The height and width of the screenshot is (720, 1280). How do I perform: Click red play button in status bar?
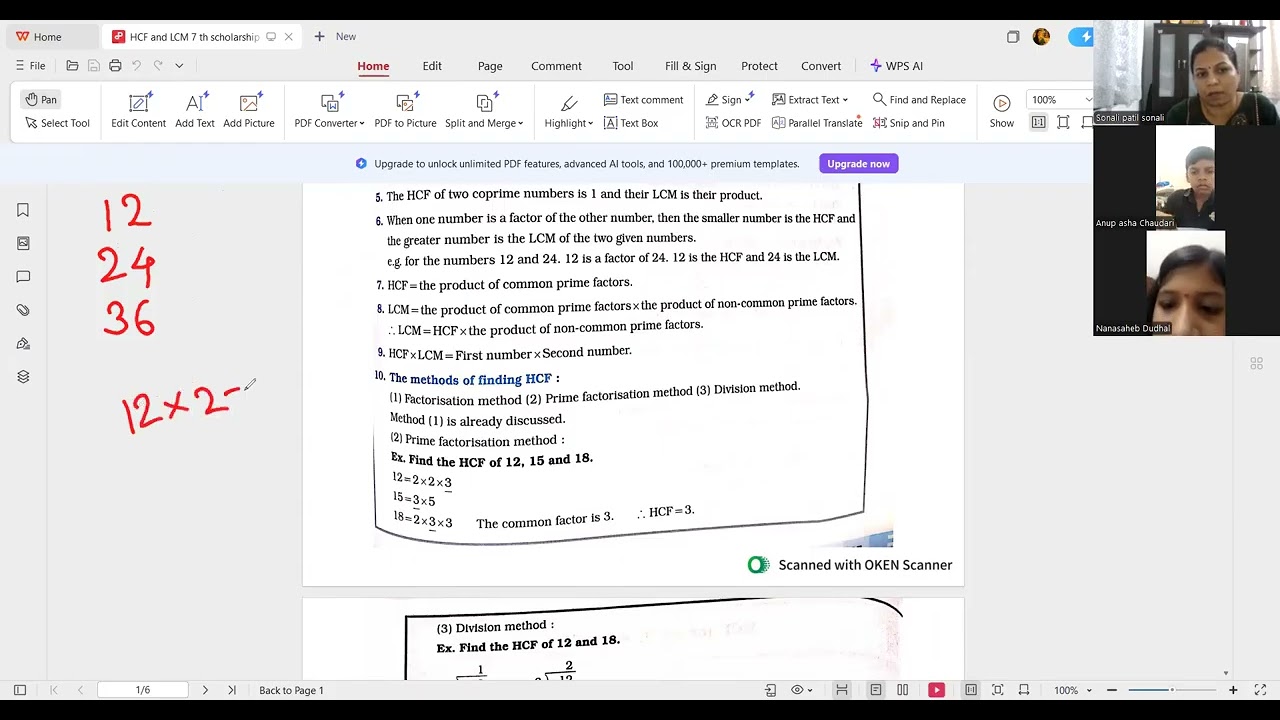coord(936,690)
